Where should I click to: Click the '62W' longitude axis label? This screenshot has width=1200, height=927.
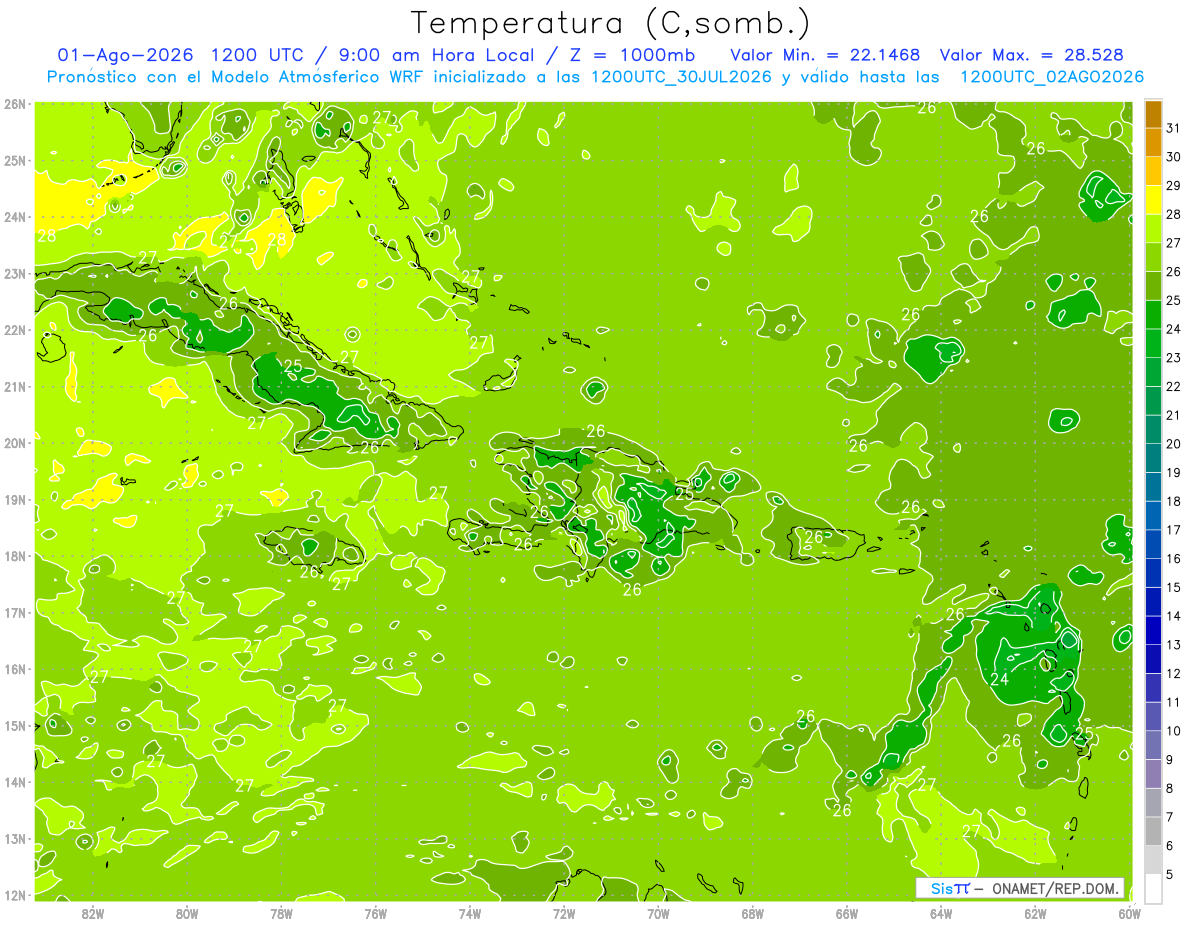(x=1035, y=913)
